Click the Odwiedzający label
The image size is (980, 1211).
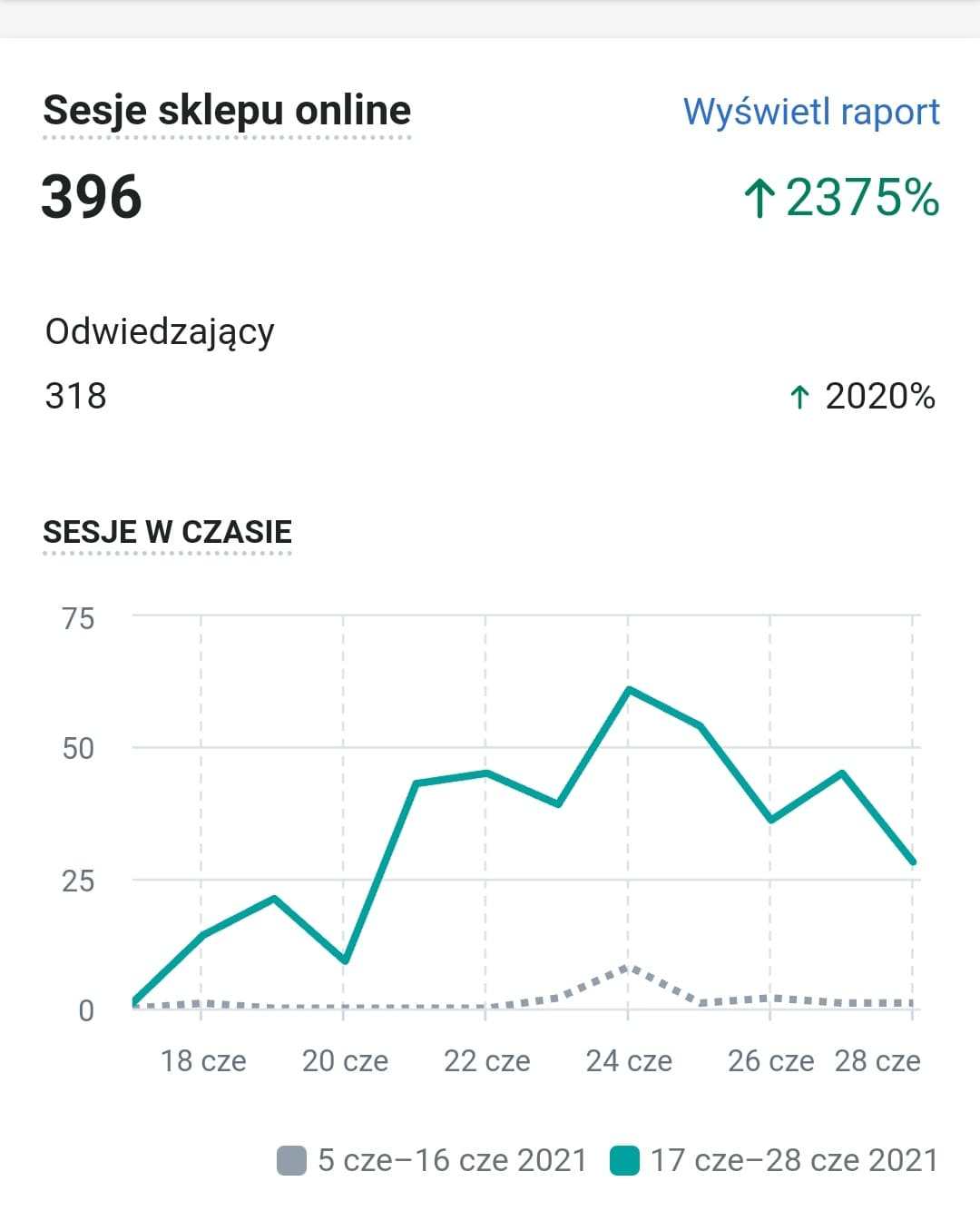pyautogui.click(x=160, y=332)
